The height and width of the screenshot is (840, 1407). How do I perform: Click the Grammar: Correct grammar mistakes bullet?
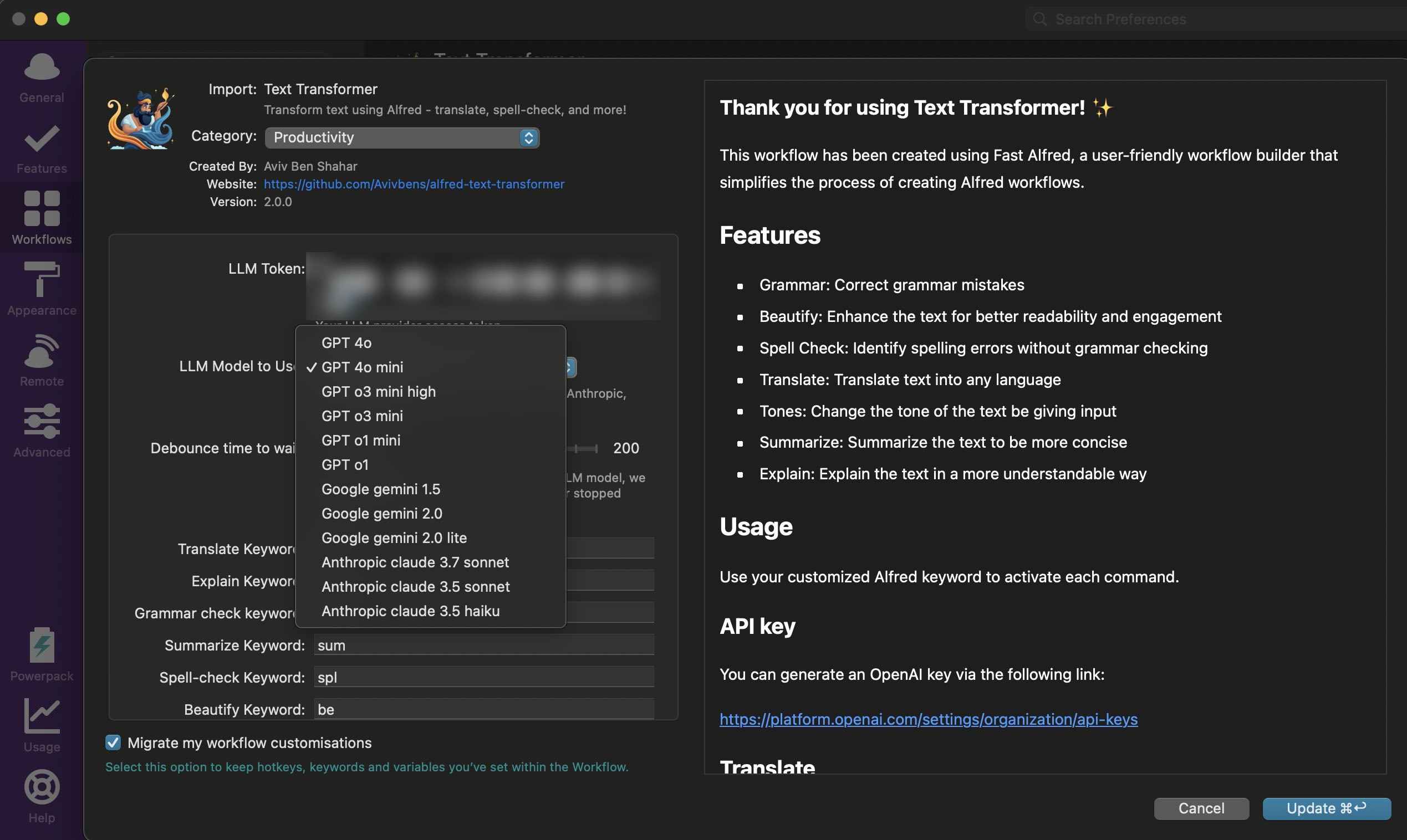tap(892, 285)
